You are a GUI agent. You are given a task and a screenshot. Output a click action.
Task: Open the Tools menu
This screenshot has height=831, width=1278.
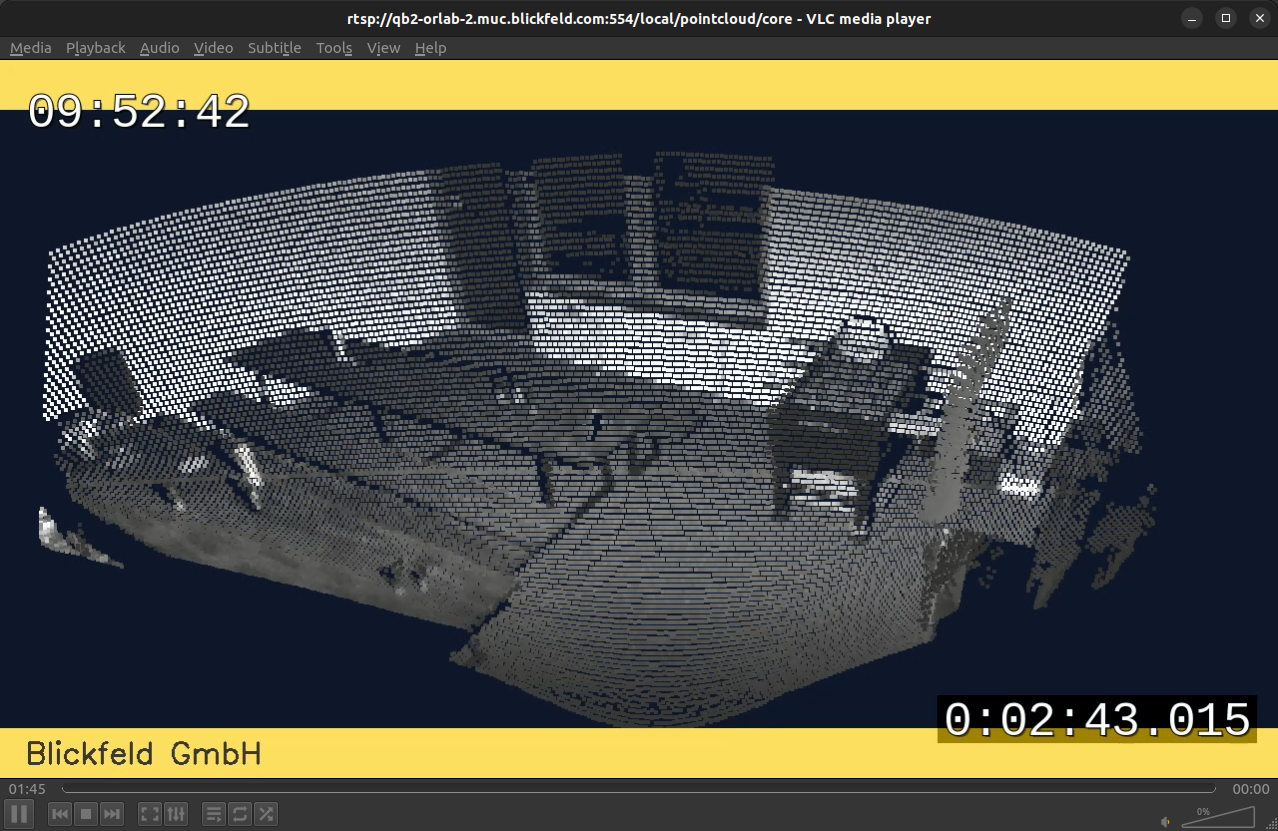click(334, 48)
